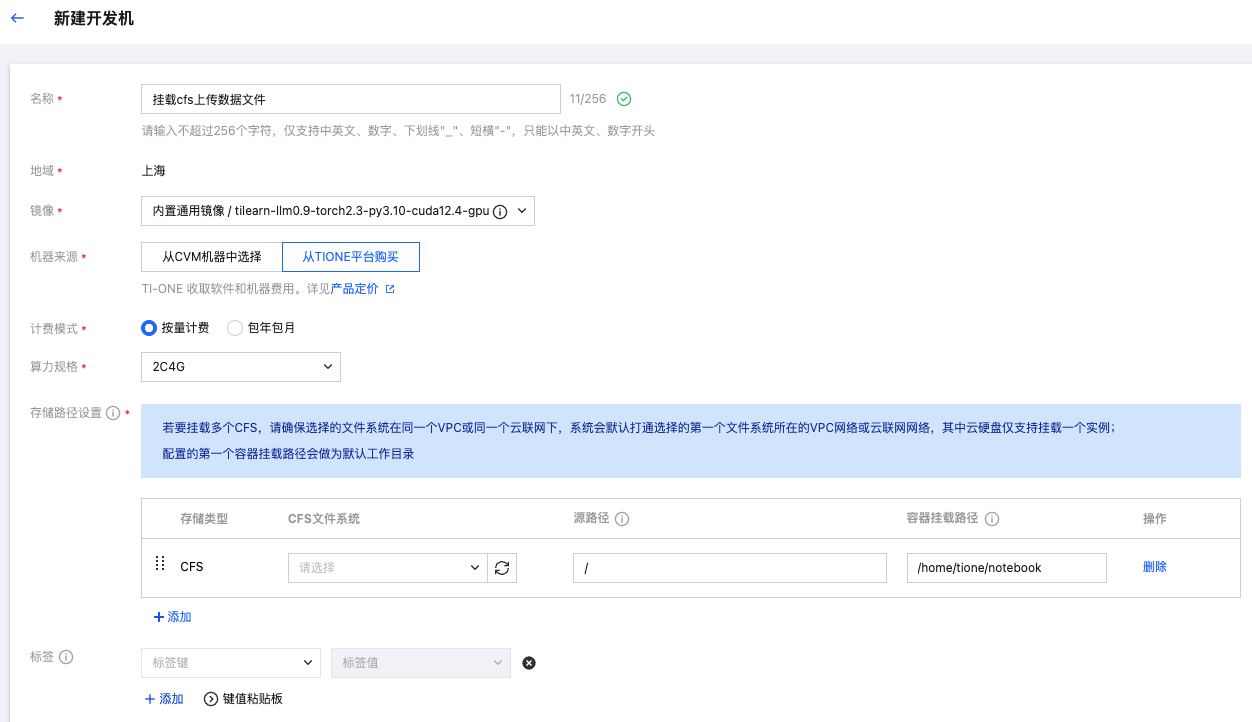Switch to 从CVM机器中选择 machine source
Image resolution: width=1252 pixels, height=722 pixels.
point(212,257)
